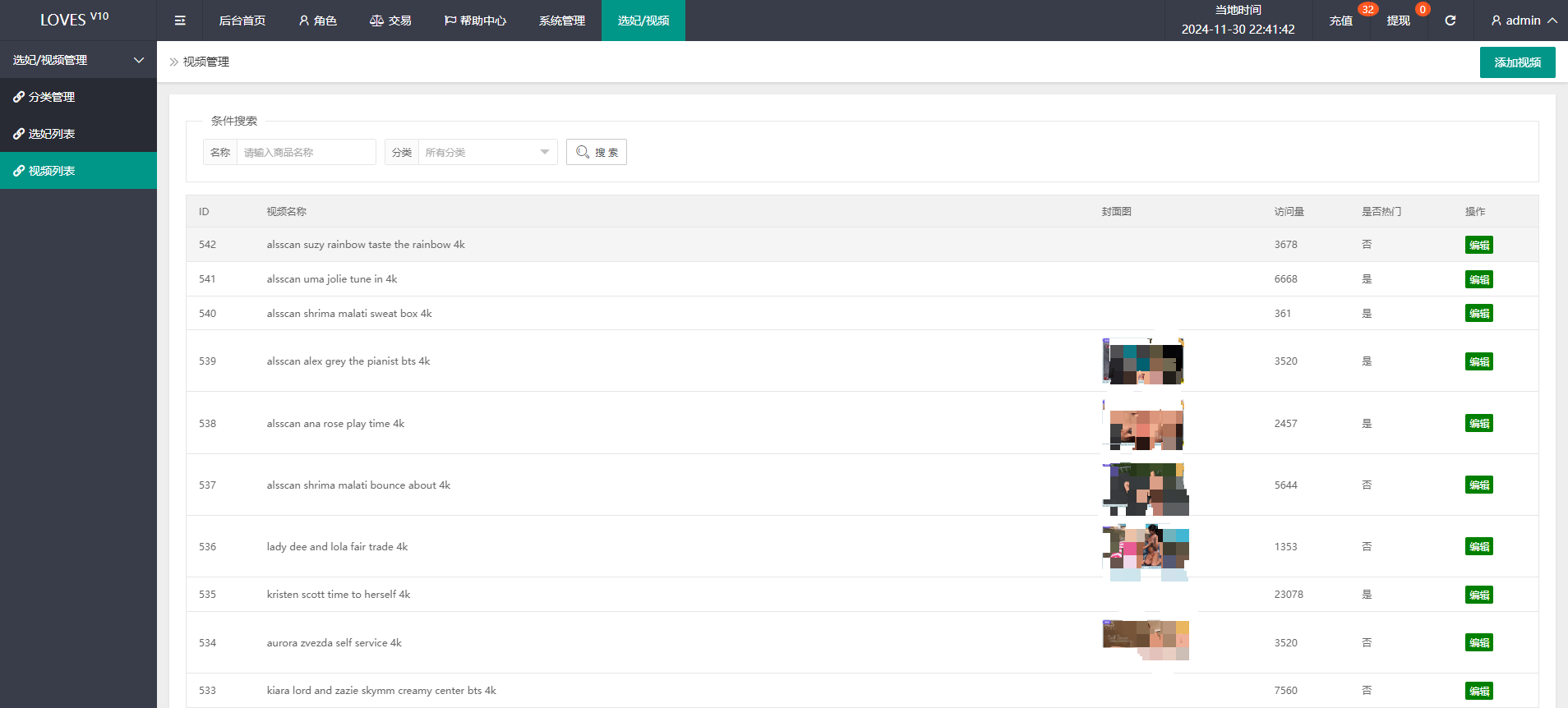The height and width of the screenshot is (708, 1568).
Task: Select 视频列表 in the sidebar
Action: [x=52, y=171]
